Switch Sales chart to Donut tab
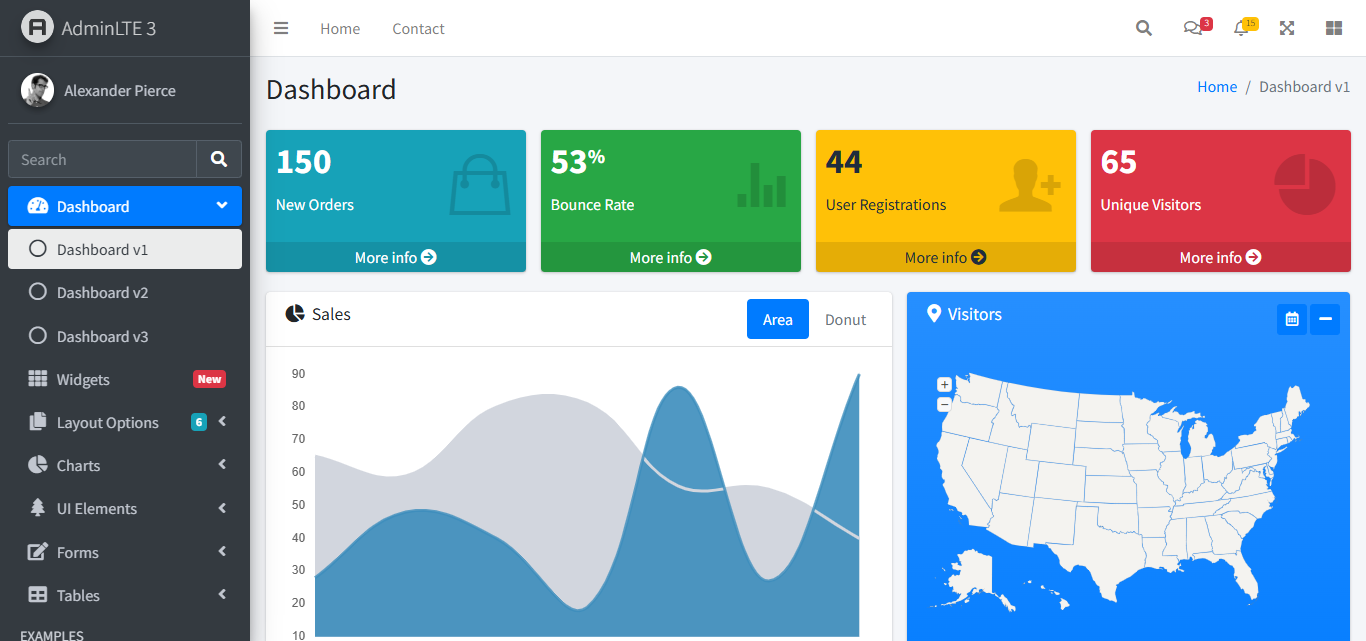Screen dimensions: 1366x641 [845, 319]
